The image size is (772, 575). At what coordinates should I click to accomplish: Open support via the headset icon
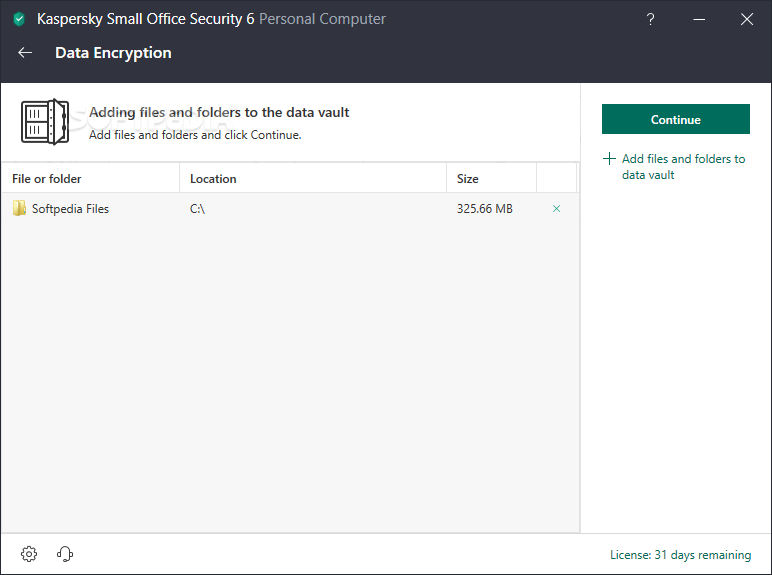click(65, 554)
